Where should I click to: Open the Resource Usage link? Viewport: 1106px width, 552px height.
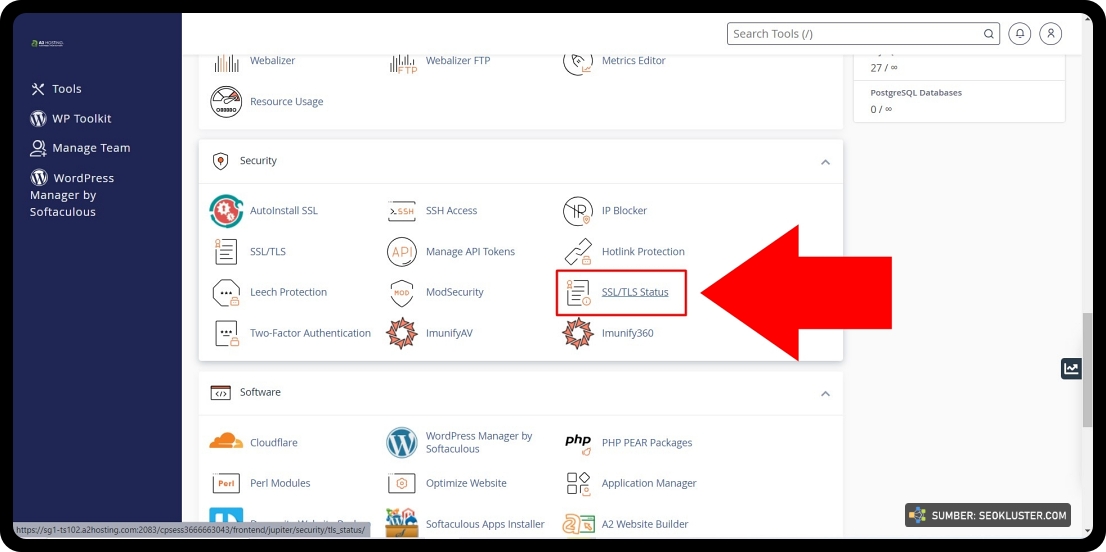(x=286, y=102)
